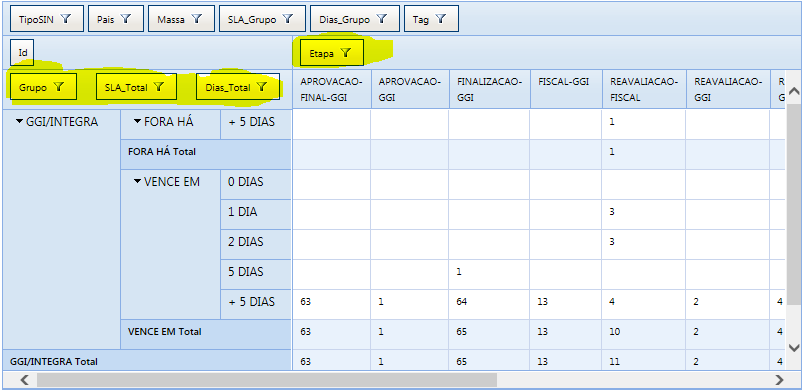This screenshot has height=390, width=804.
Task: Click the Id data field button
Action: pos(23,52)
